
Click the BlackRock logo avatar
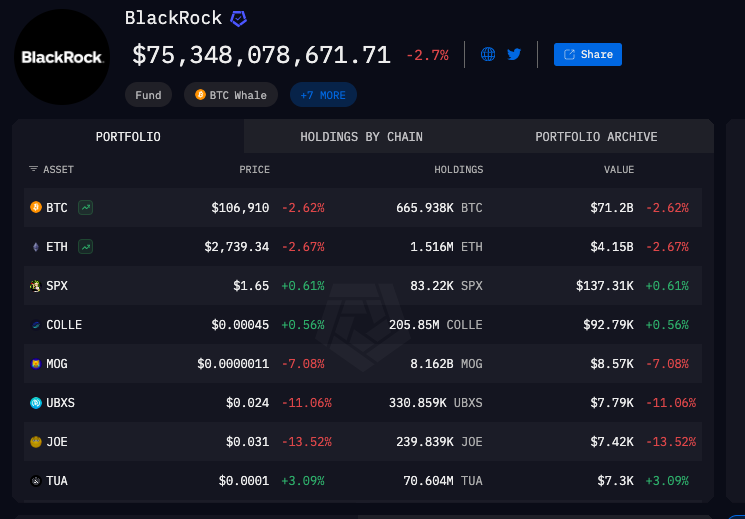point(62,57)
